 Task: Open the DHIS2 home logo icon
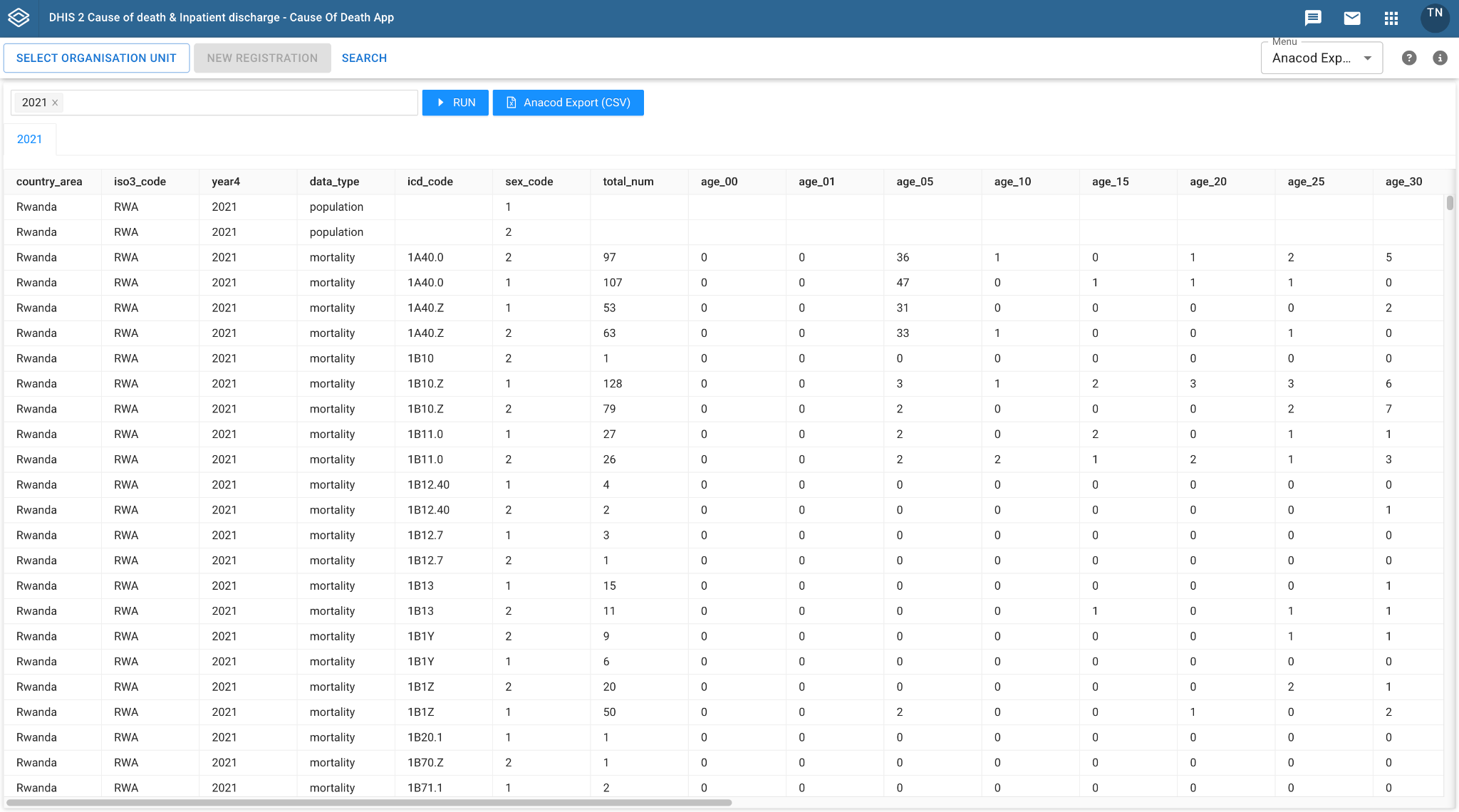(x=19, y=18)
